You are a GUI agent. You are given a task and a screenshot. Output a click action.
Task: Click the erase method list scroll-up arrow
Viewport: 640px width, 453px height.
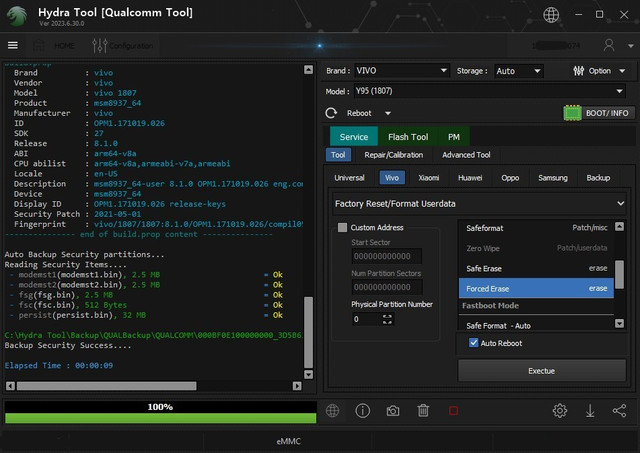tap(619, 226)
